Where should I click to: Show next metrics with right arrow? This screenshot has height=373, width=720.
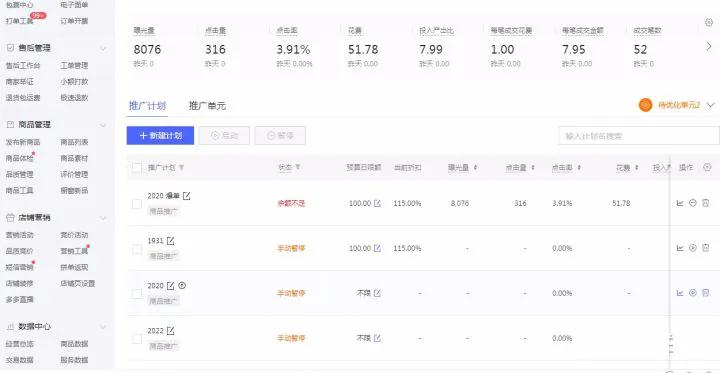(x=709, y=46)
